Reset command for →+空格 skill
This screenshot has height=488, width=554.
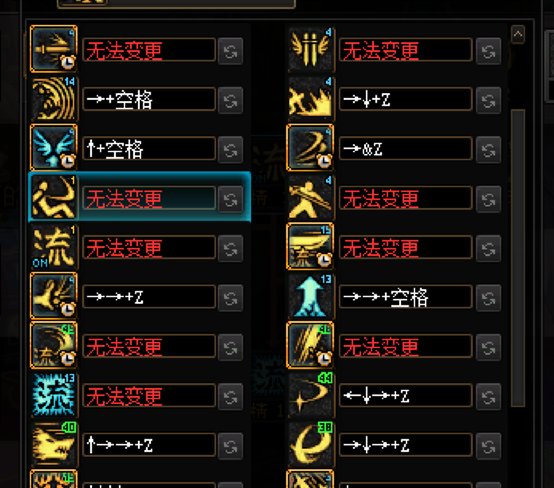(230, 100)
